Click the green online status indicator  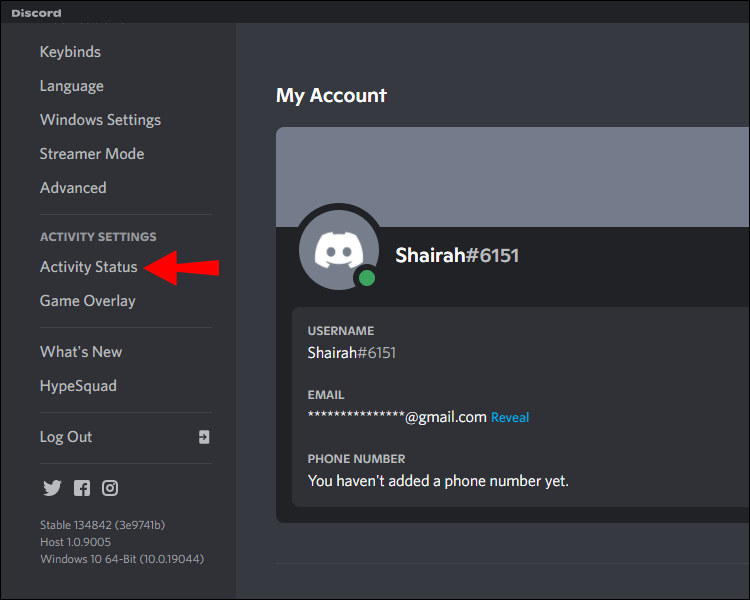point(367,278)
